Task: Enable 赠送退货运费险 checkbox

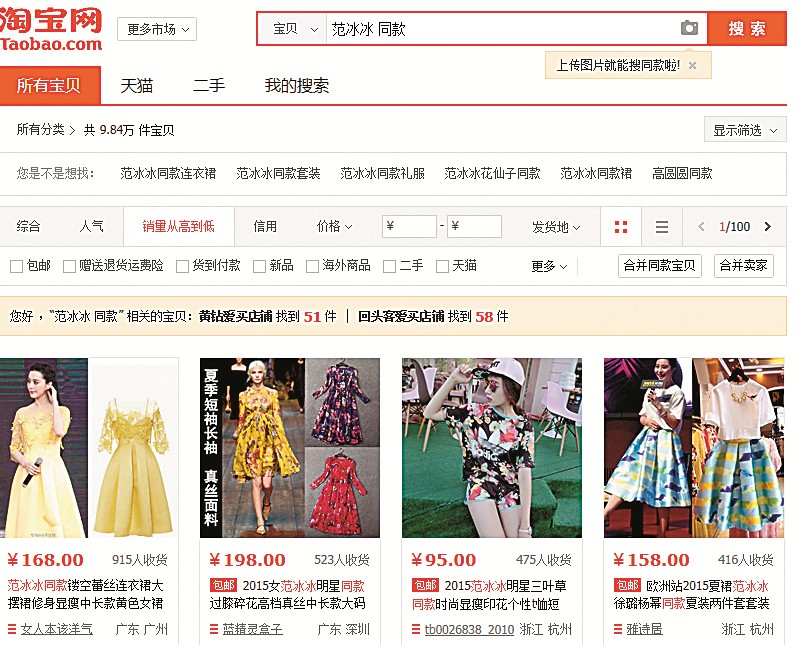Action: 69,266
